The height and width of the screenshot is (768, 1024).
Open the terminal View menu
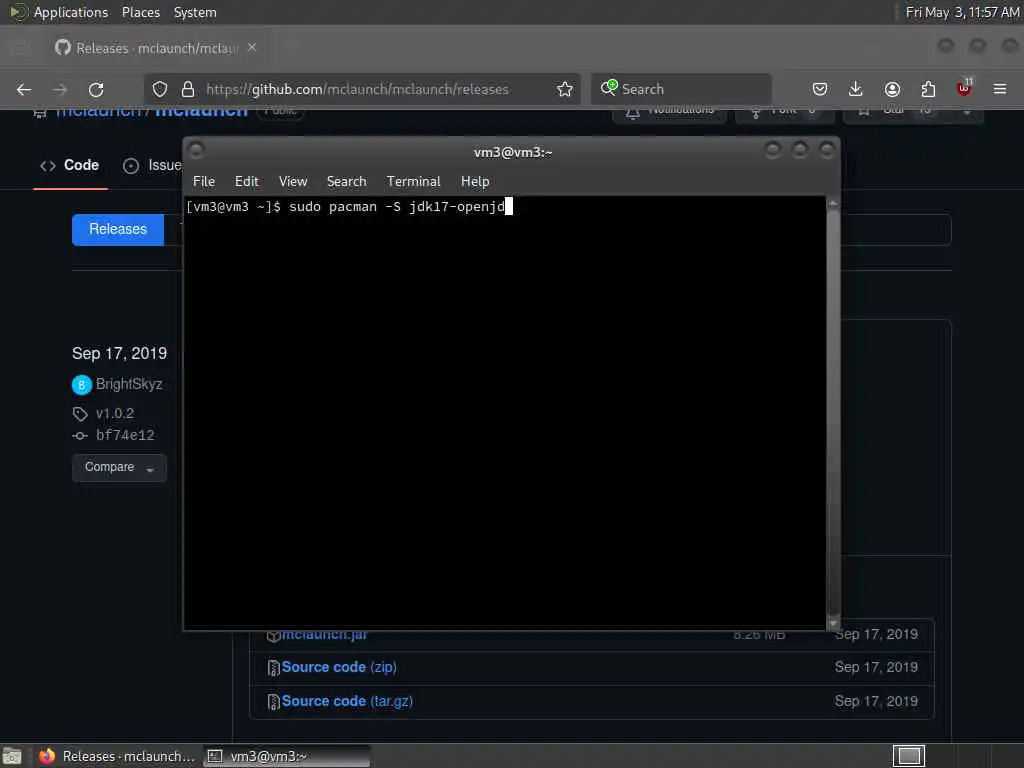(293, 182)
